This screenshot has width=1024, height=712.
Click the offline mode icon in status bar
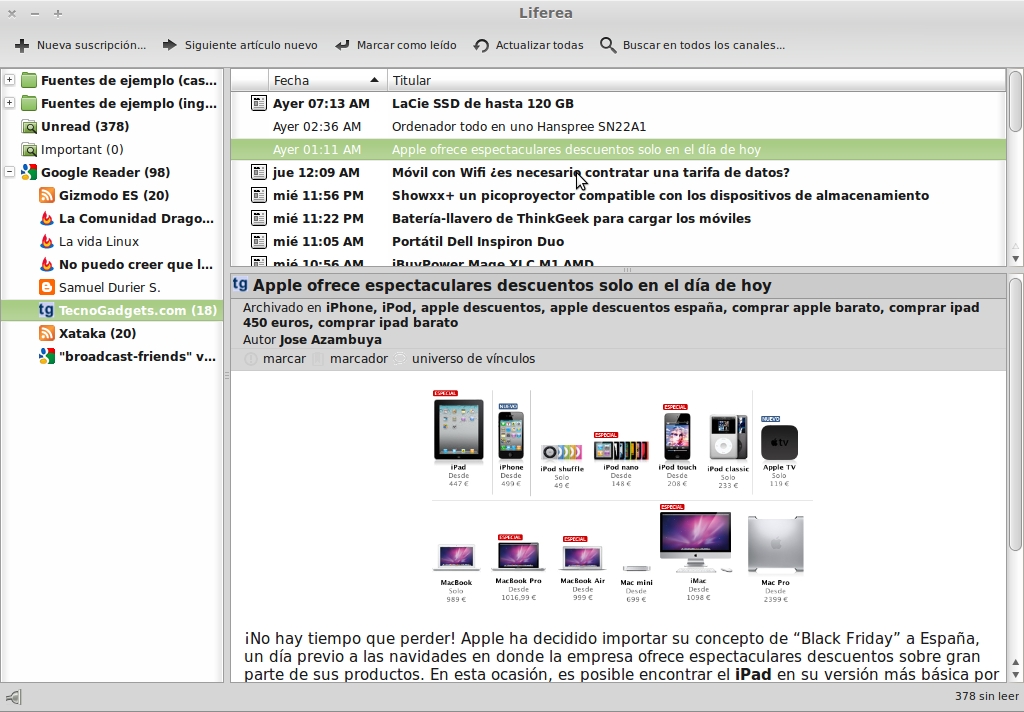[x=14, y=697]
